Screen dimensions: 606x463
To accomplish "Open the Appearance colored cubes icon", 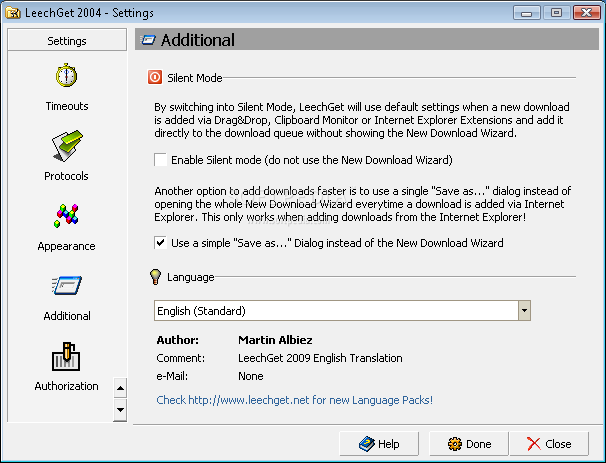I will [66, 216].
